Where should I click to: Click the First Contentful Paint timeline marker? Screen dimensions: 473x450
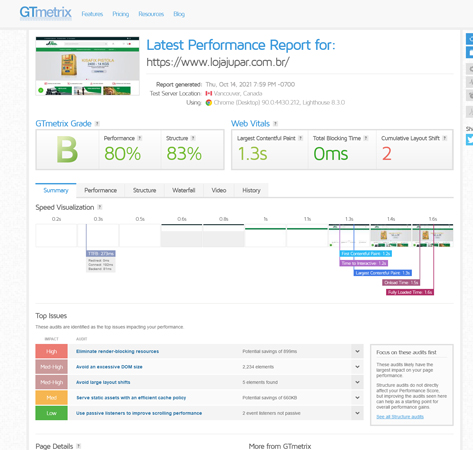(366, 254)
